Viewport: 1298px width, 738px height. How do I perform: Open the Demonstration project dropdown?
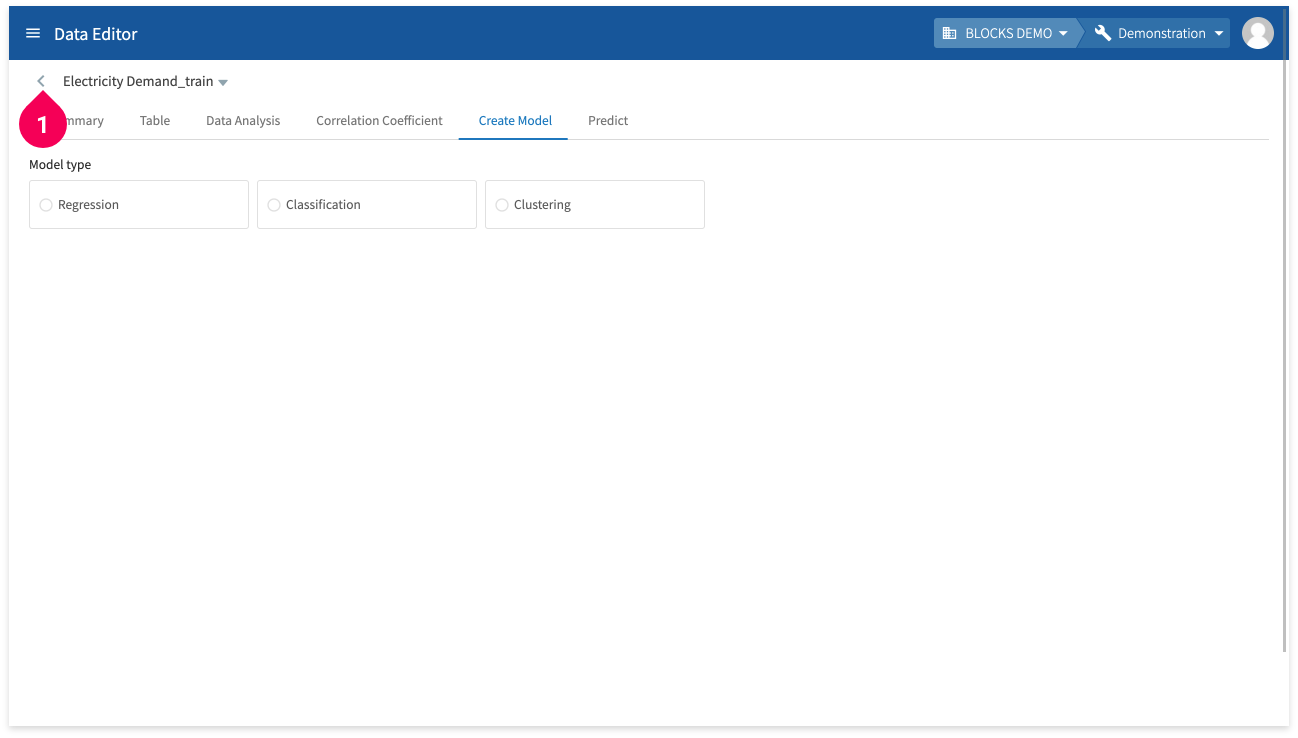[x=1159, y=33]
